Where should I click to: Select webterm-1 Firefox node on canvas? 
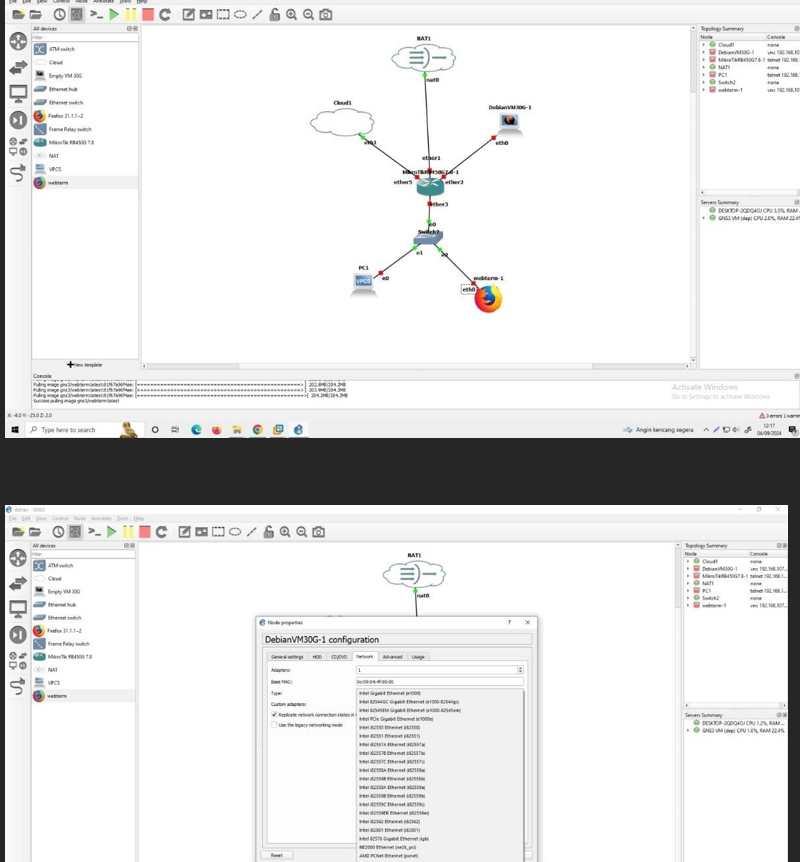tap(488, 299)
